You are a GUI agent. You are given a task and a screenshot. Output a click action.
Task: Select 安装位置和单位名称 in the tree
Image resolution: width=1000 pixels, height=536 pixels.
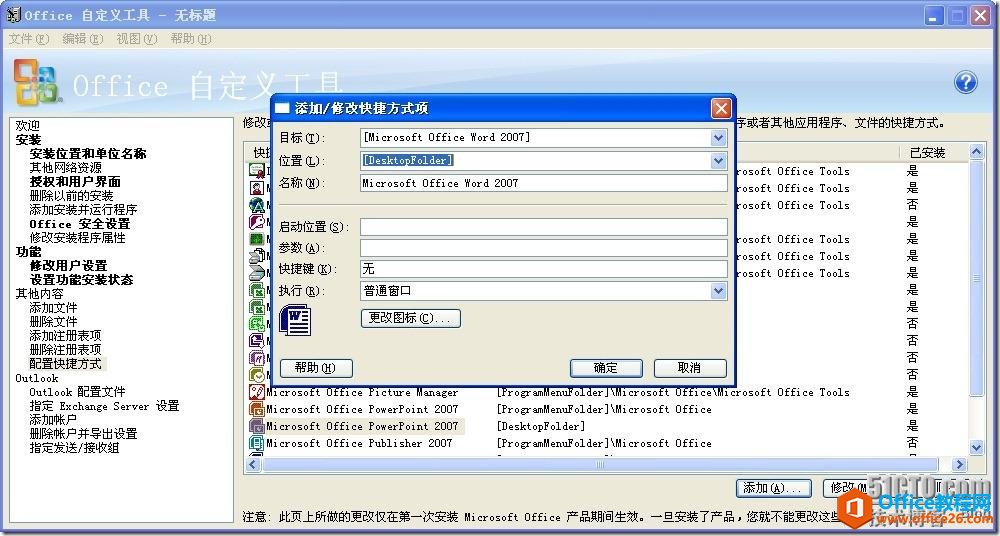coord(88,154)
